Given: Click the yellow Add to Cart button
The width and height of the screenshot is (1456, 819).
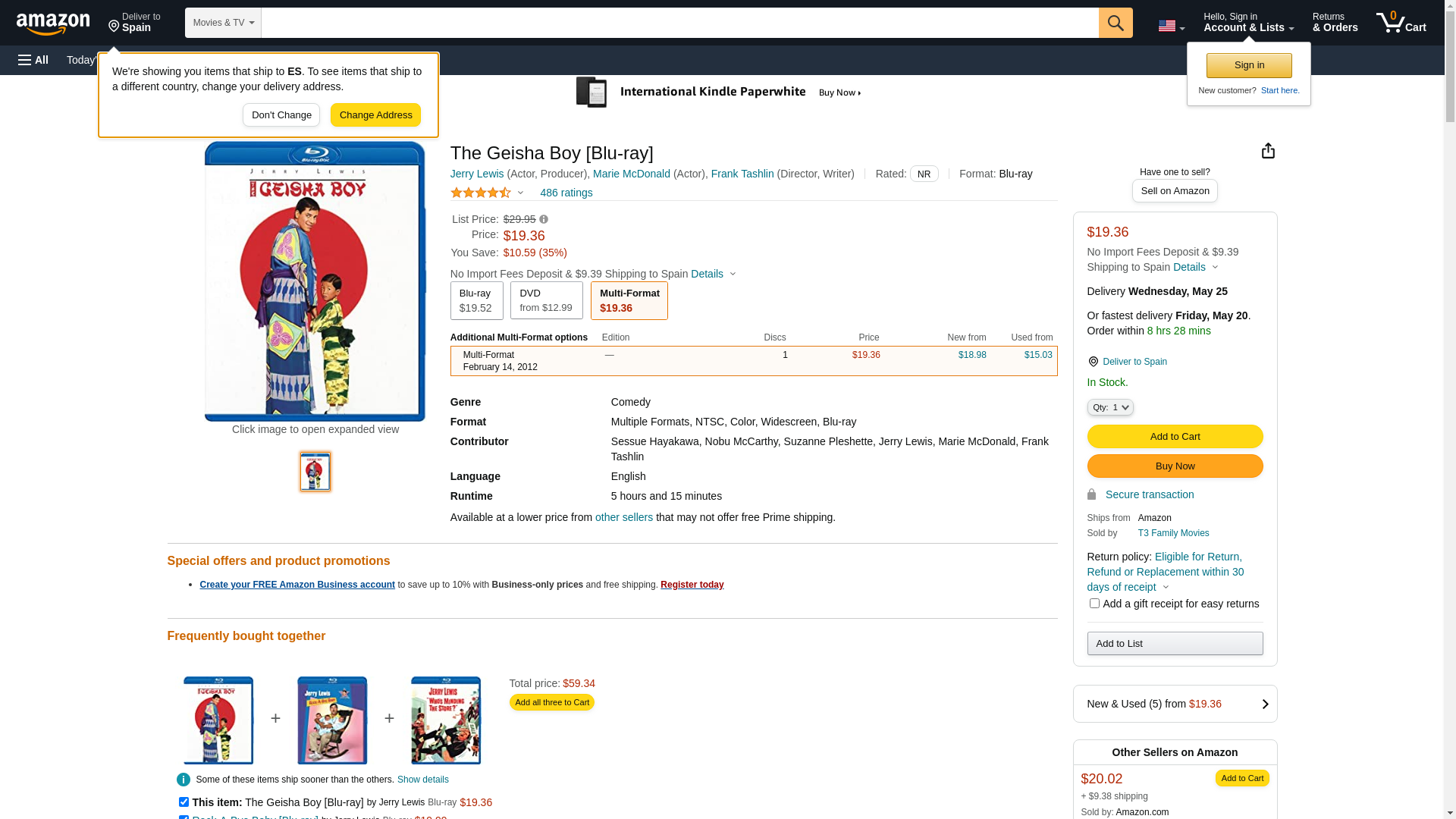Looking at the screenshot, I should coord(1175,436).
